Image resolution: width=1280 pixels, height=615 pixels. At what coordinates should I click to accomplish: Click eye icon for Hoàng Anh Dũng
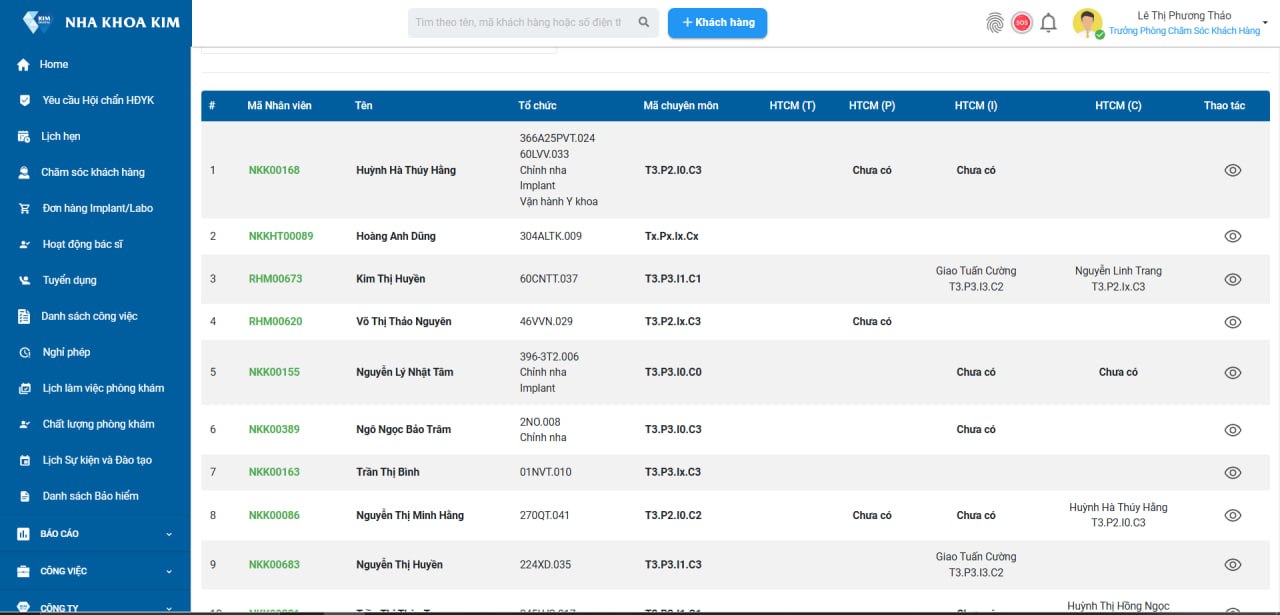(x=1232, y=236)
